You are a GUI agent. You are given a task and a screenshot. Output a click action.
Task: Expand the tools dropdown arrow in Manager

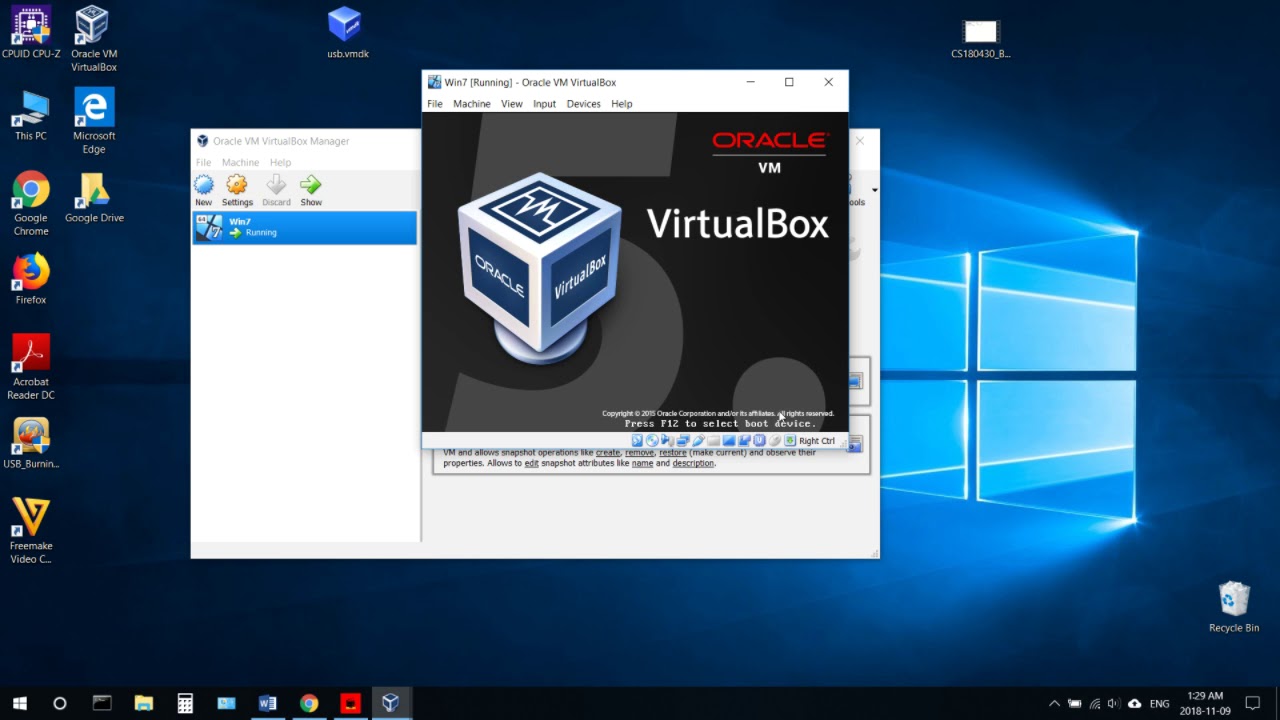click(875, 190)
